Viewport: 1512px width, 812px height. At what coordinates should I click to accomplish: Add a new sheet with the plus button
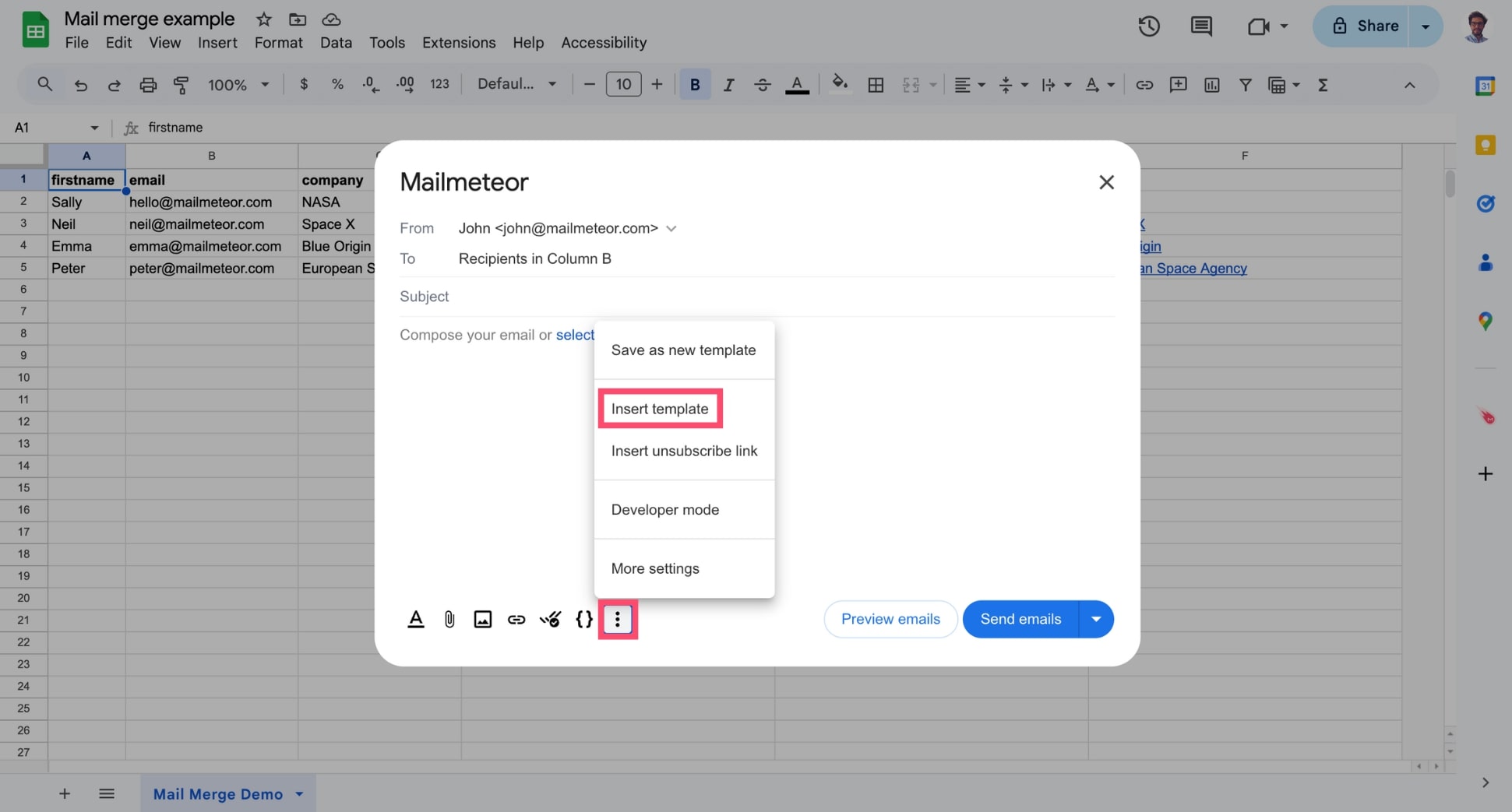(65, 794)
